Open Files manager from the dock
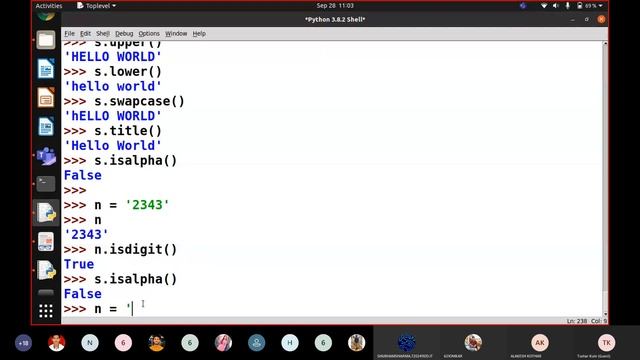Screen dimensions: 640x360 click(x=46, y=40)
